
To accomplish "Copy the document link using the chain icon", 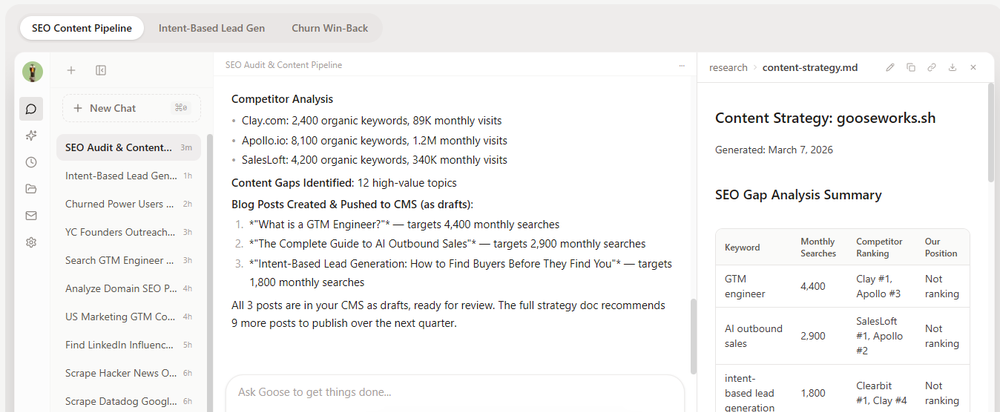I will click(931, 68).
